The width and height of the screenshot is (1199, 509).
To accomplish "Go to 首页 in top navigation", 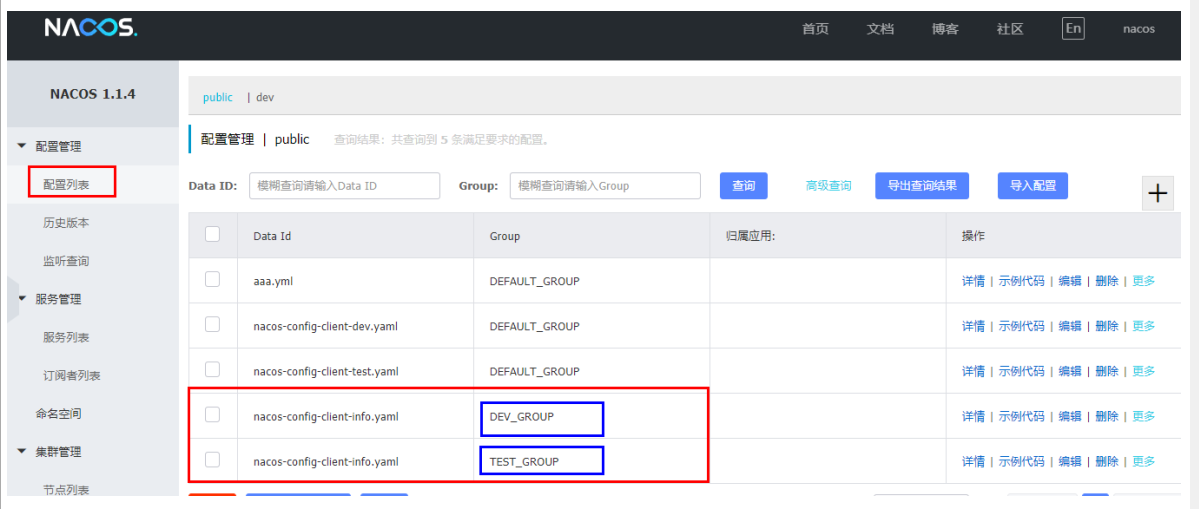I will 815,29.
